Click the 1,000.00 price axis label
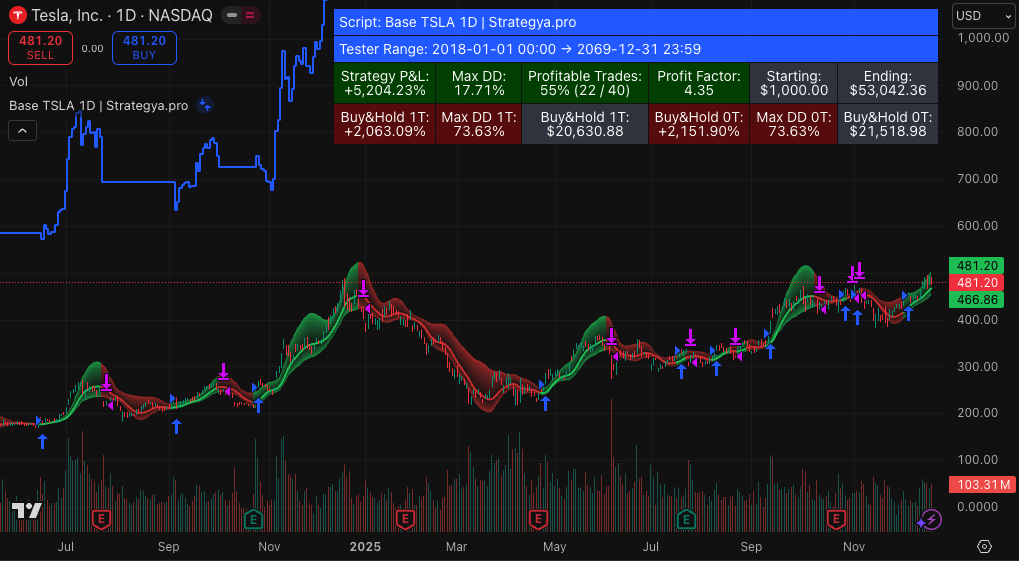This screenshot has height=561, width=1019. [983, 38]
